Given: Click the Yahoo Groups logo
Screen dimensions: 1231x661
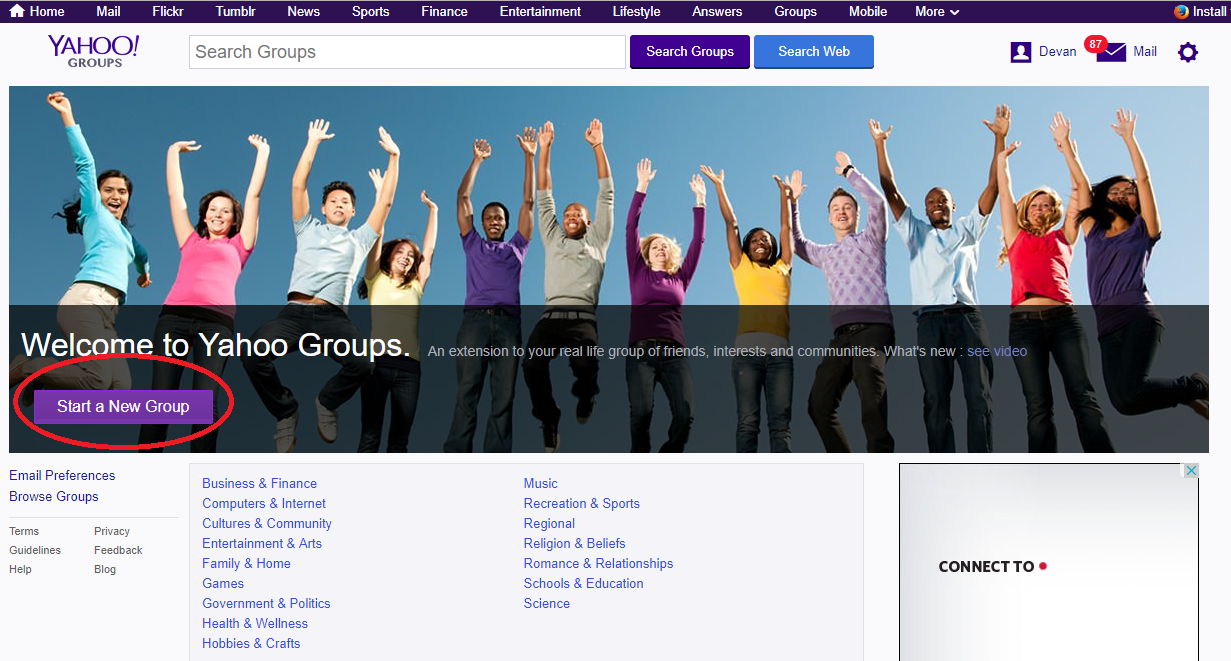Looking at the screenshot, I should (x=94, y=51).
